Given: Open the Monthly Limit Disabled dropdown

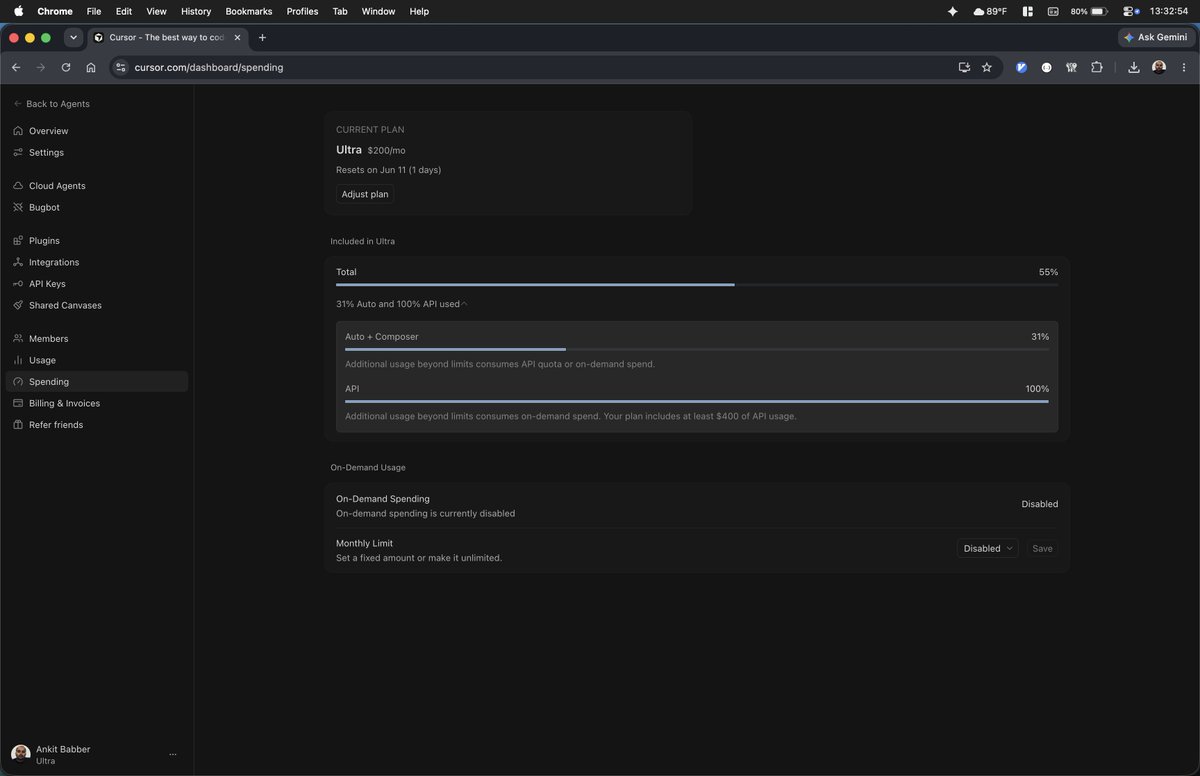Looking at the screenshot, I should 988,548.
